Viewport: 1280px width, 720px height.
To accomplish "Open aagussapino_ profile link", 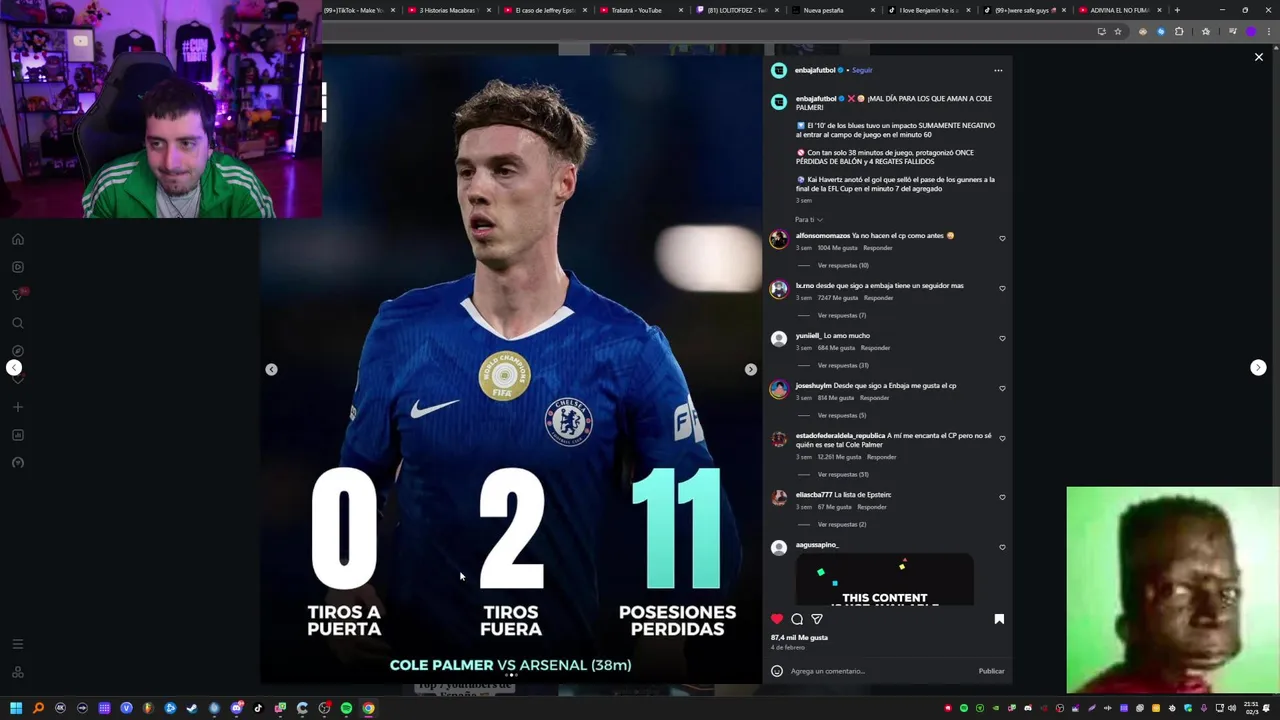I will 817,545.
